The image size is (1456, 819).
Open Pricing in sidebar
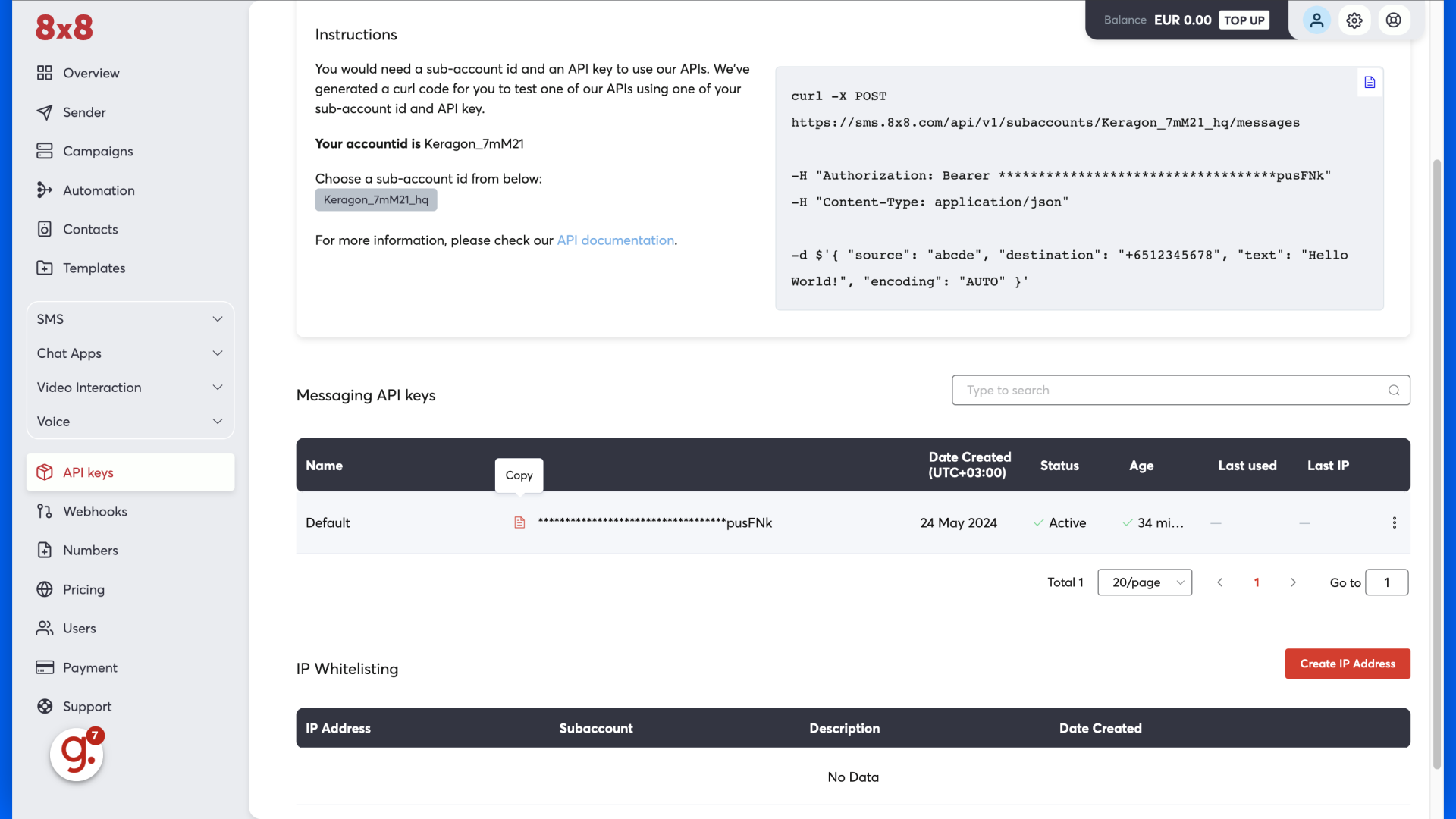pyautogui.click(x=83, y=589)
